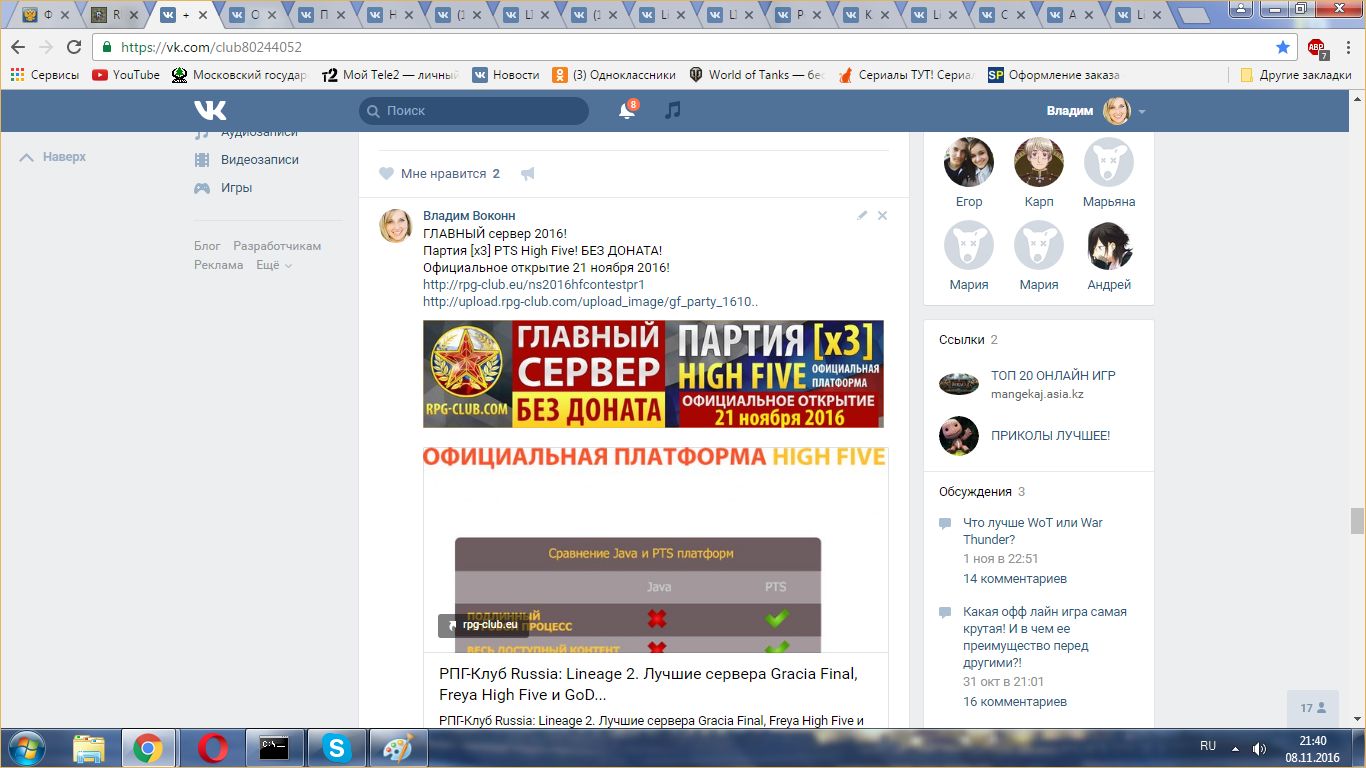Open discussion Что лучше WoT или War Thunder?
The height and width of the screenshot is (768, 1366).
(x=1033, y=531)
